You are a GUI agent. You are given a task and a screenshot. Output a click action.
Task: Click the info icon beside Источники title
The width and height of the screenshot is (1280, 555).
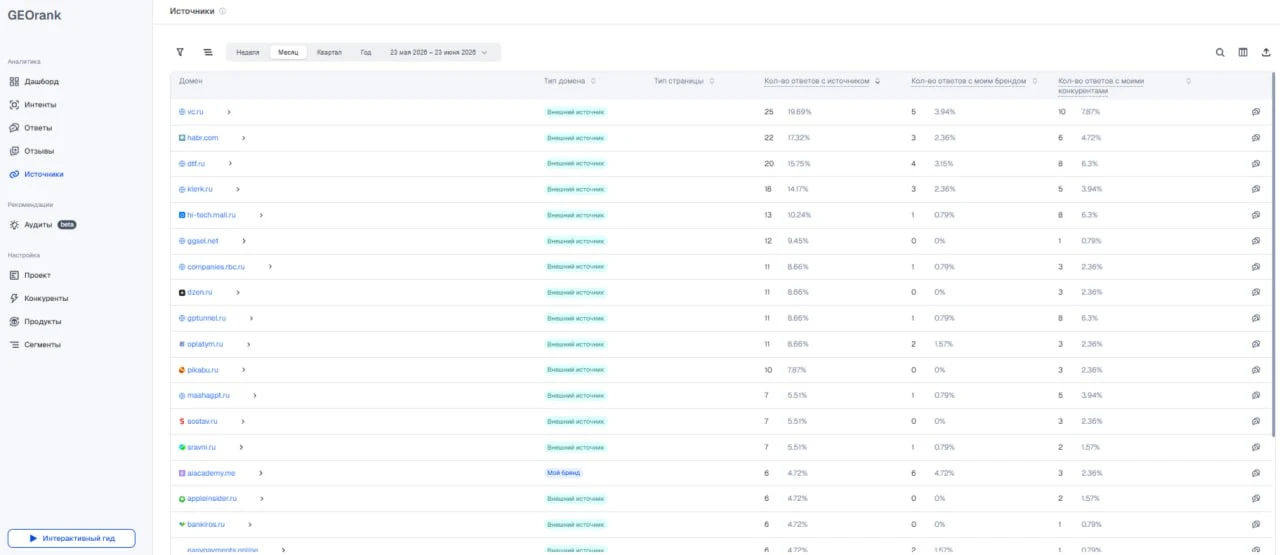coord(222,11)
